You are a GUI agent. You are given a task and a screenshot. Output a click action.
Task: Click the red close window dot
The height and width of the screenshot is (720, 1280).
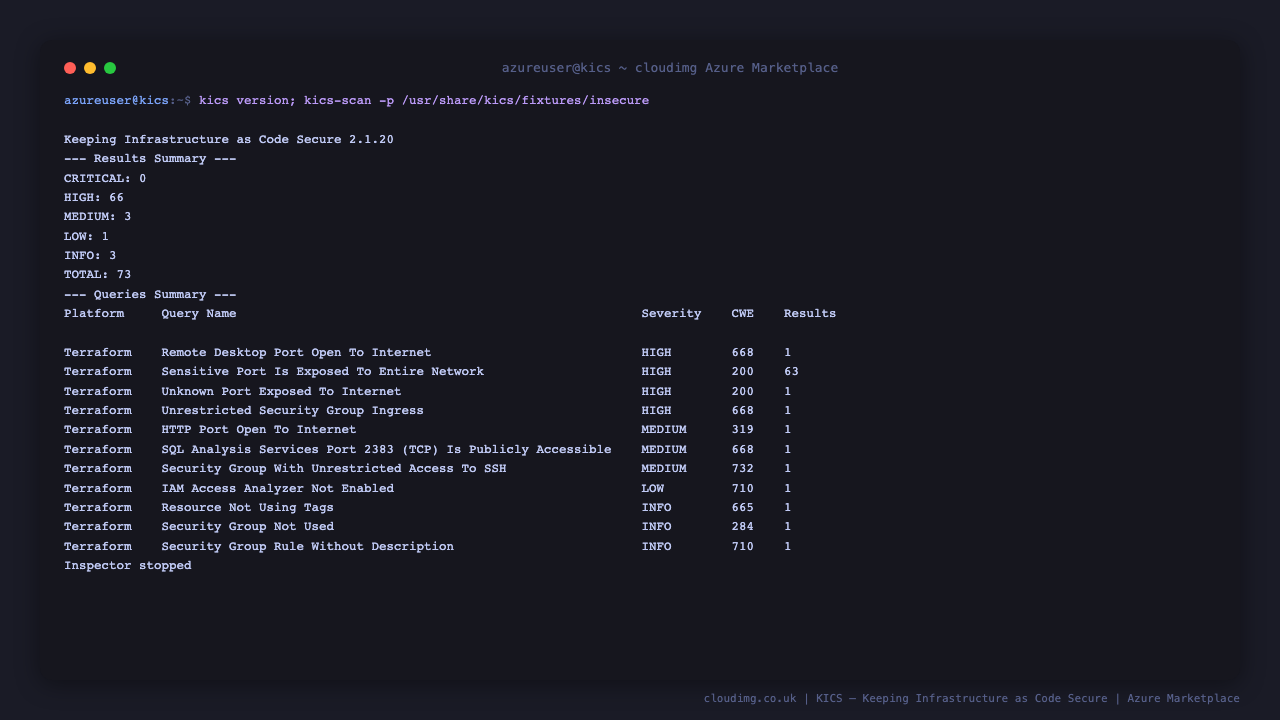[70, 68]
